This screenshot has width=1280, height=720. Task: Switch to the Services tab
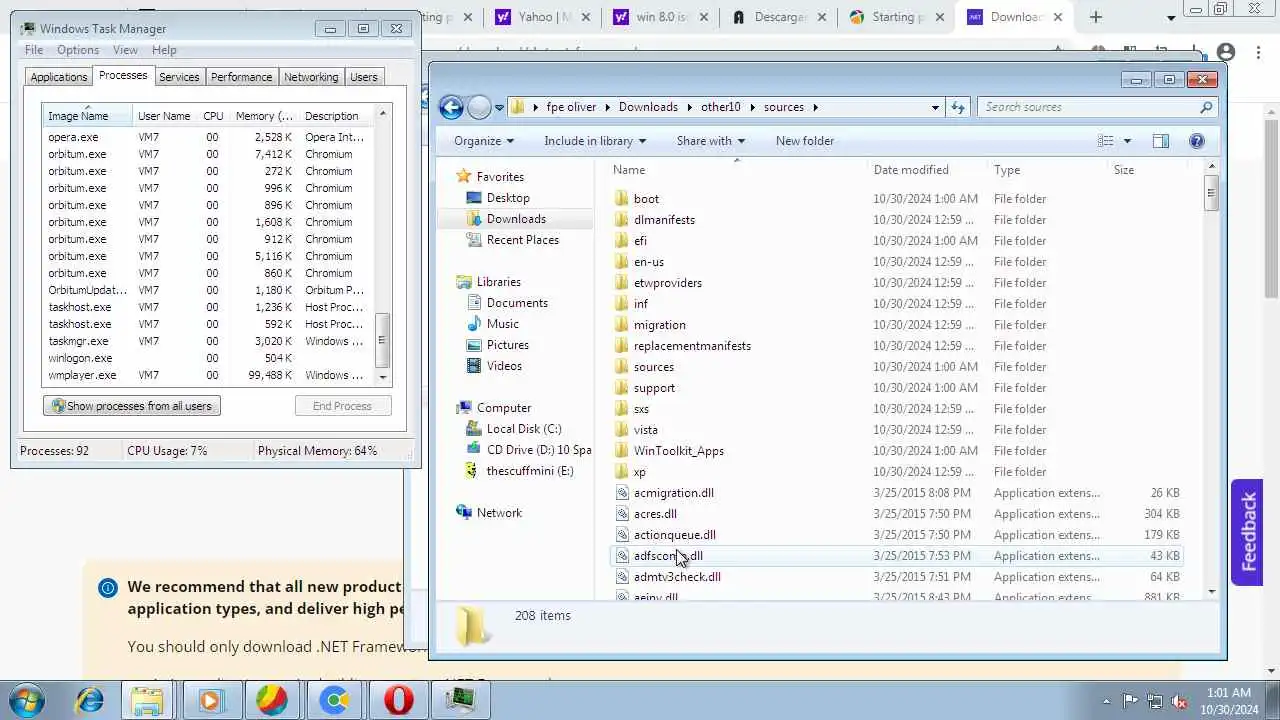tap(179, 77)
